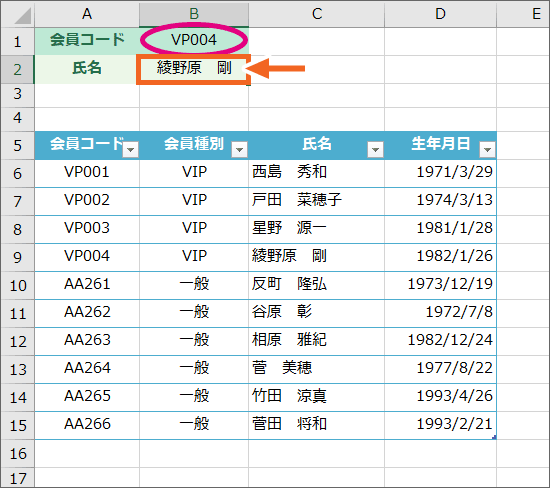This screenshot has width=550, height=488.
Task: Click the name cell 戸田 菜穂子
Action: coord(317,200)
